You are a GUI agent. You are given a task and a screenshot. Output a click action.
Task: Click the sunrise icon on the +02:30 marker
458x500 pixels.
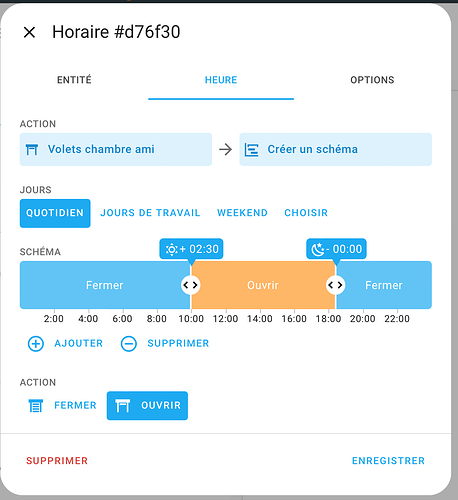tap(171, 249)
